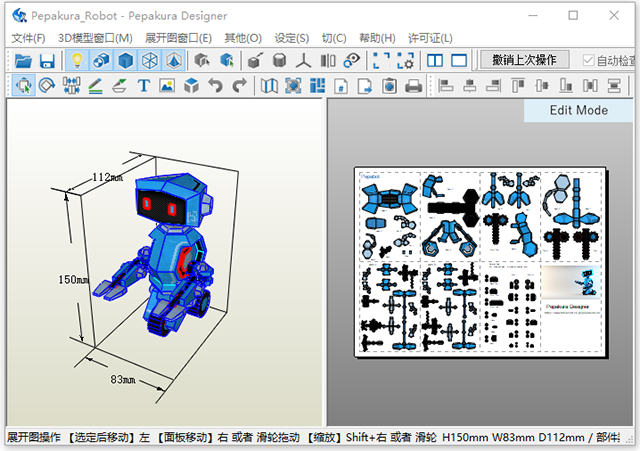
Task: Open the 文件(F) menu
Action: pyautogui.click(x=28, y=38)
